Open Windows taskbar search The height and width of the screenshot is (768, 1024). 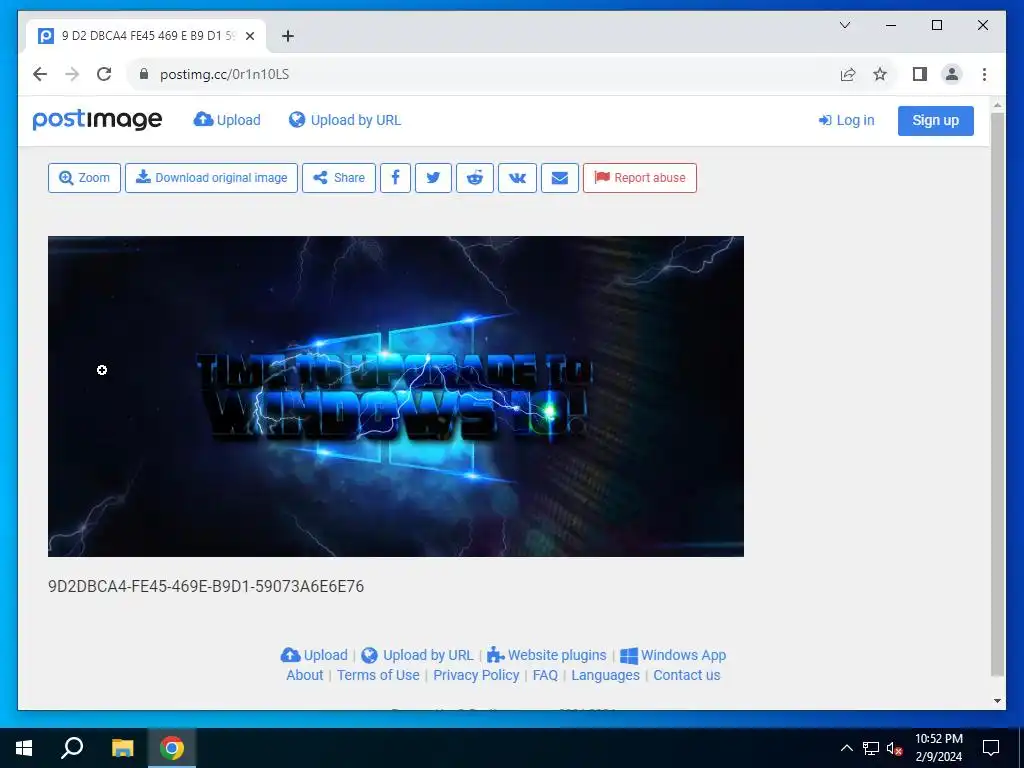pos(72,748)
